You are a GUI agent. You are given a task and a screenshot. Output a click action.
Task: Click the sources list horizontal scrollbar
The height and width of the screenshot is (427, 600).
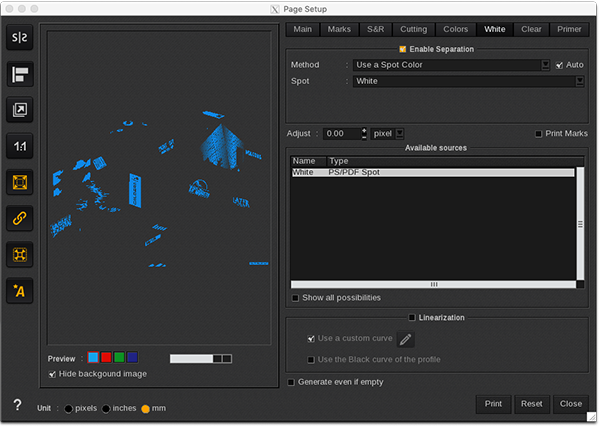click(x=434, y=284)
